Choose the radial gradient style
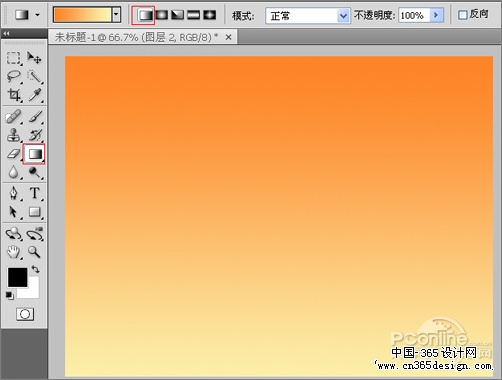Screen dimensions: 502x380 162,15
